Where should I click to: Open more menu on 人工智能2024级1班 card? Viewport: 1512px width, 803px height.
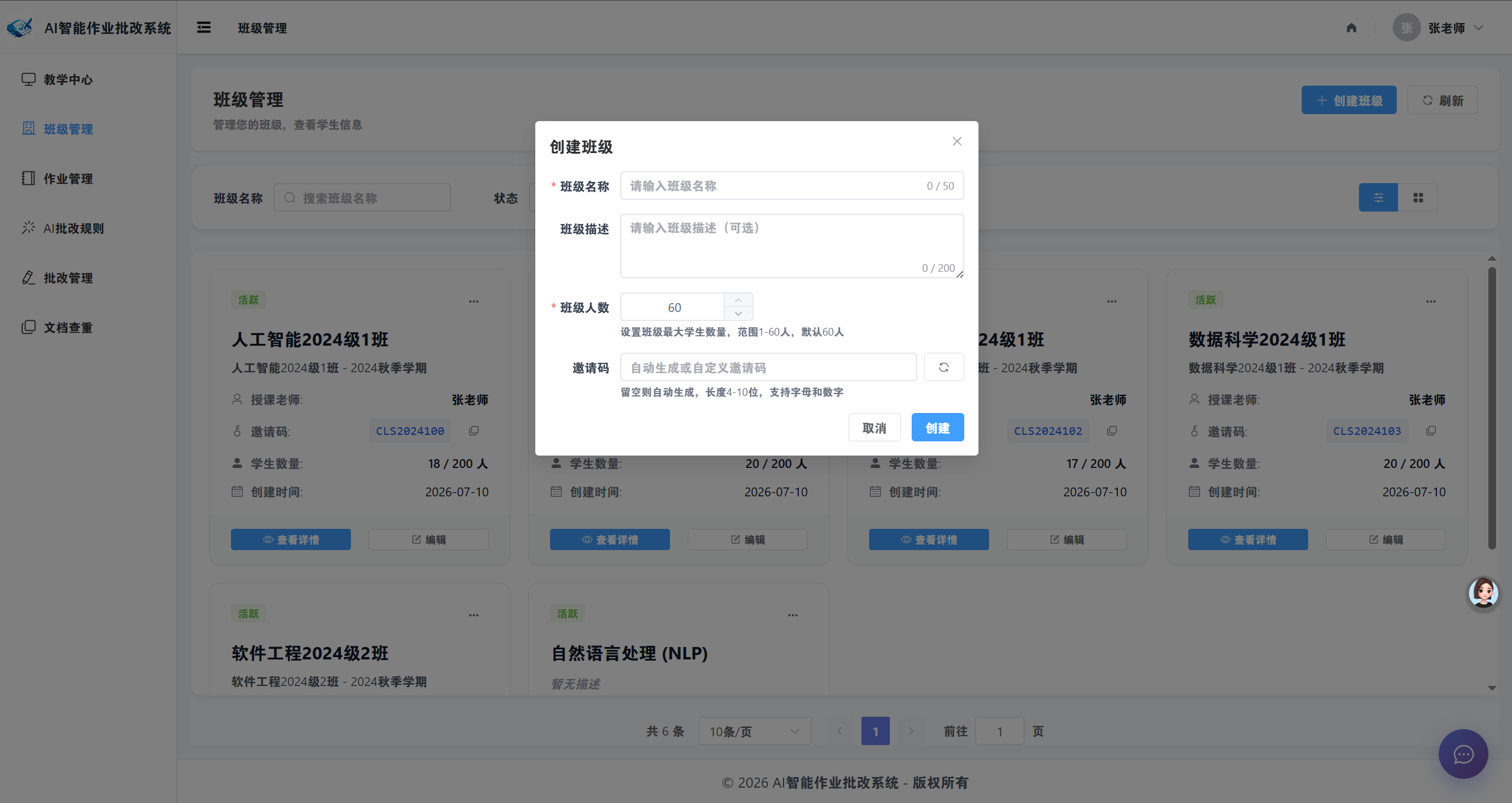tap(474, 301)
